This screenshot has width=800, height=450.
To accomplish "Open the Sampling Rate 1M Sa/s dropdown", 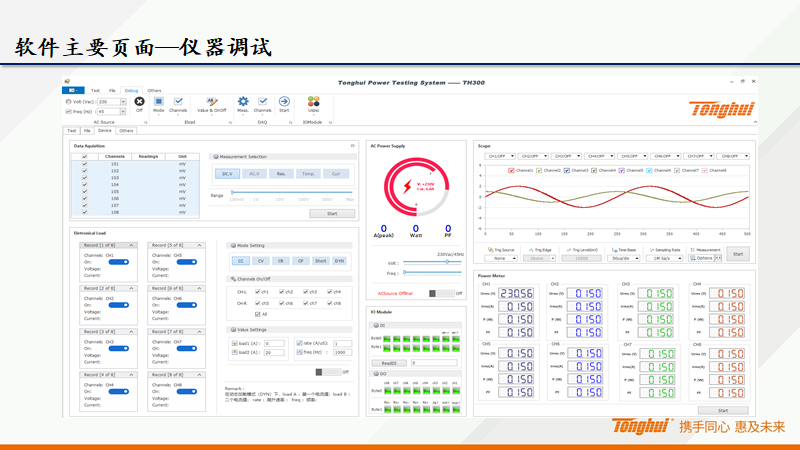I will [664, 258].
